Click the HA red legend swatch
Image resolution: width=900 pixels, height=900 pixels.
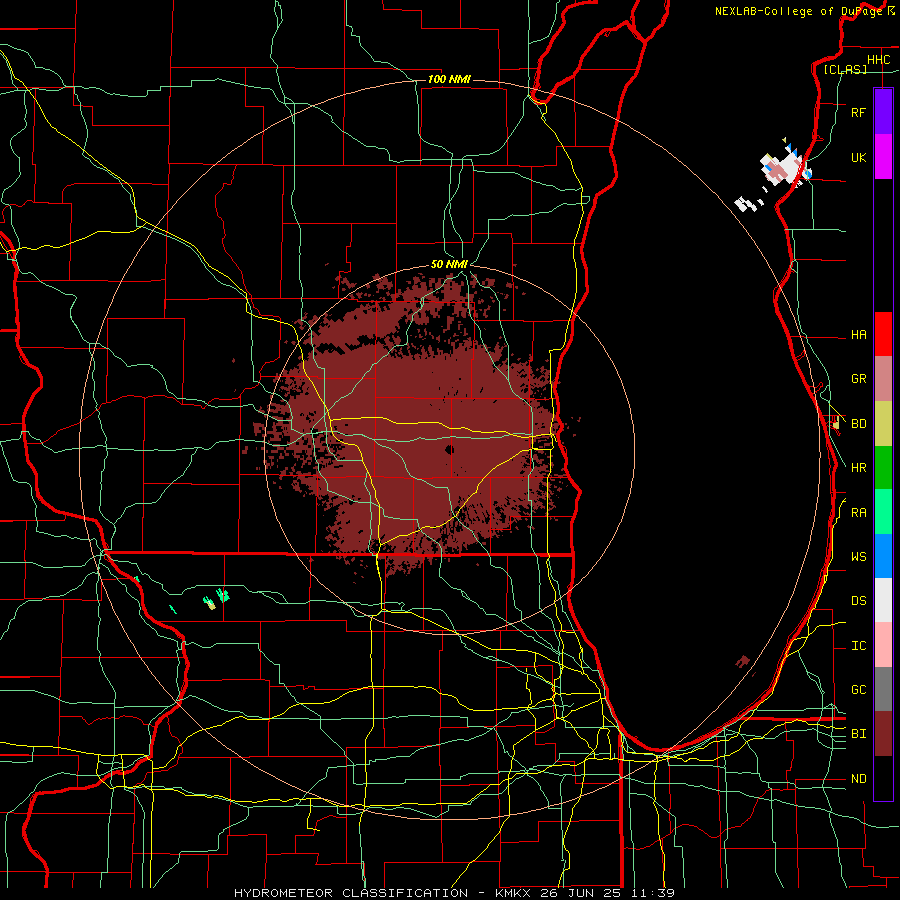[x=883, y=334]
